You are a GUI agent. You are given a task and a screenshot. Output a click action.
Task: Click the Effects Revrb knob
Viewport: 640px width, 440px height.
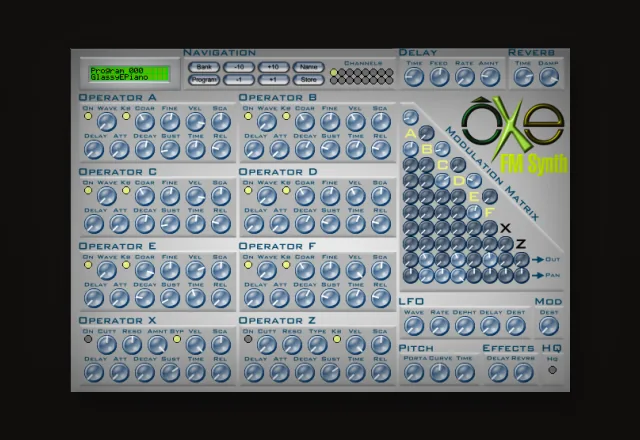point(523,372)
